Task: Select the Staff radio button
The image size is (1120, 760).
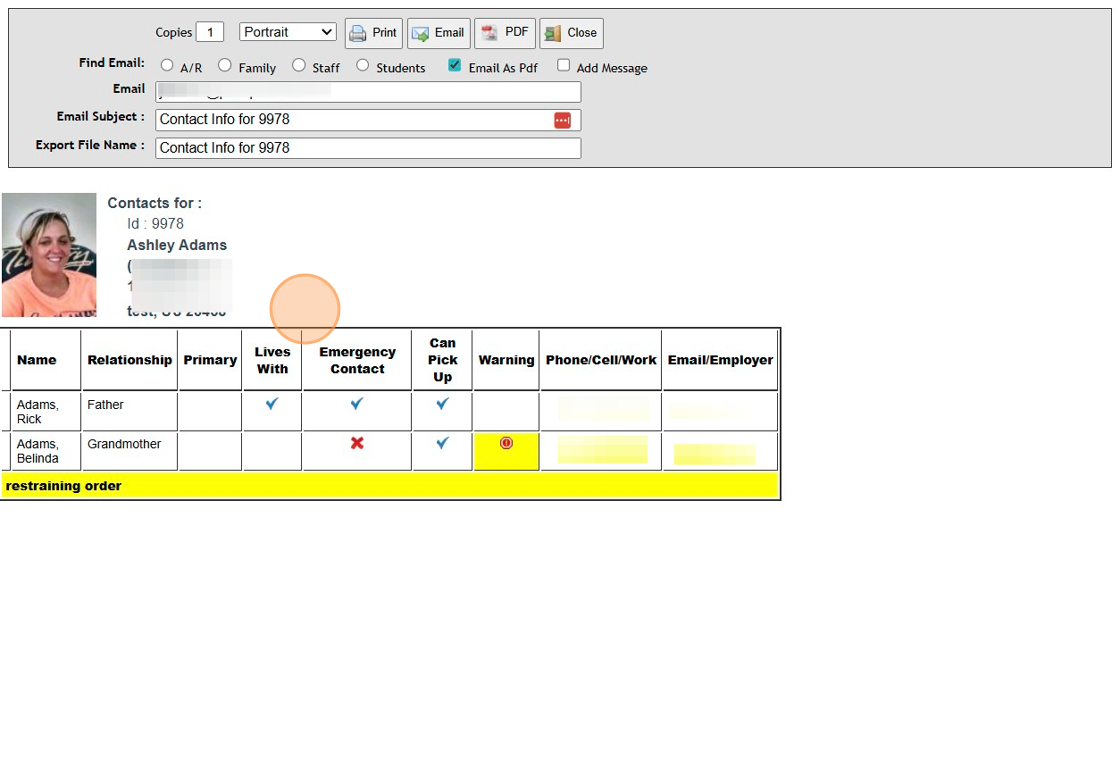Action: 299,65
